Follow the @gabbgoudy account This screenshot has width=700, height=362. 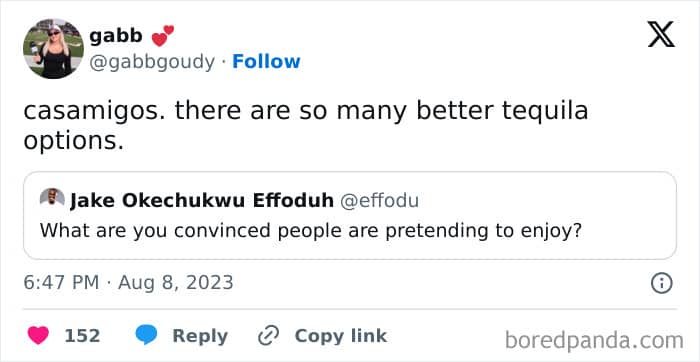267,62
